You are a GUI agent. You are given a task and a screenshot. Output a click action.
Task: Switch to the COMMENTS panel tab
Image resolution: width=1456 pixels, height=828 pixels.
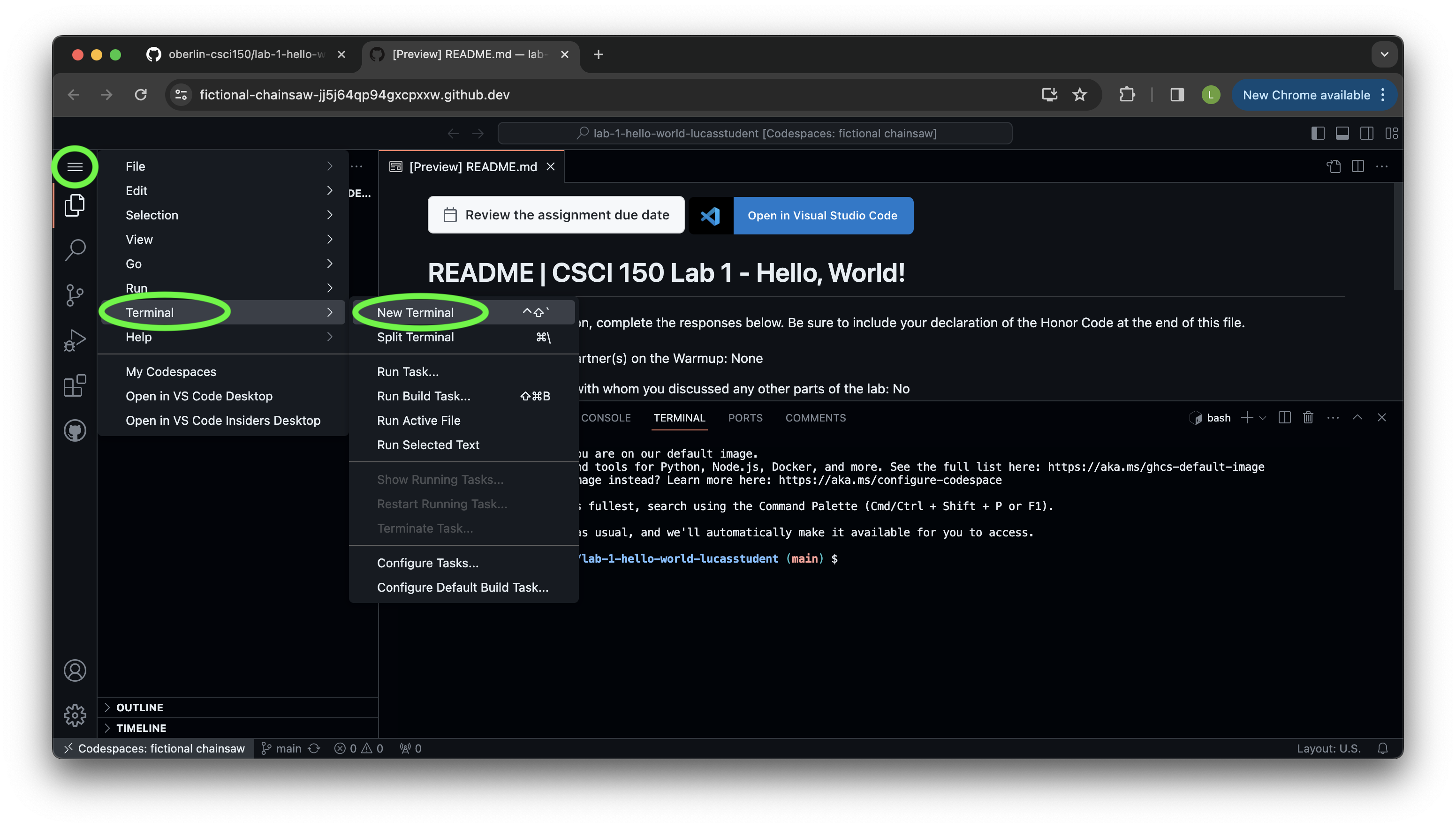point(815,417)
